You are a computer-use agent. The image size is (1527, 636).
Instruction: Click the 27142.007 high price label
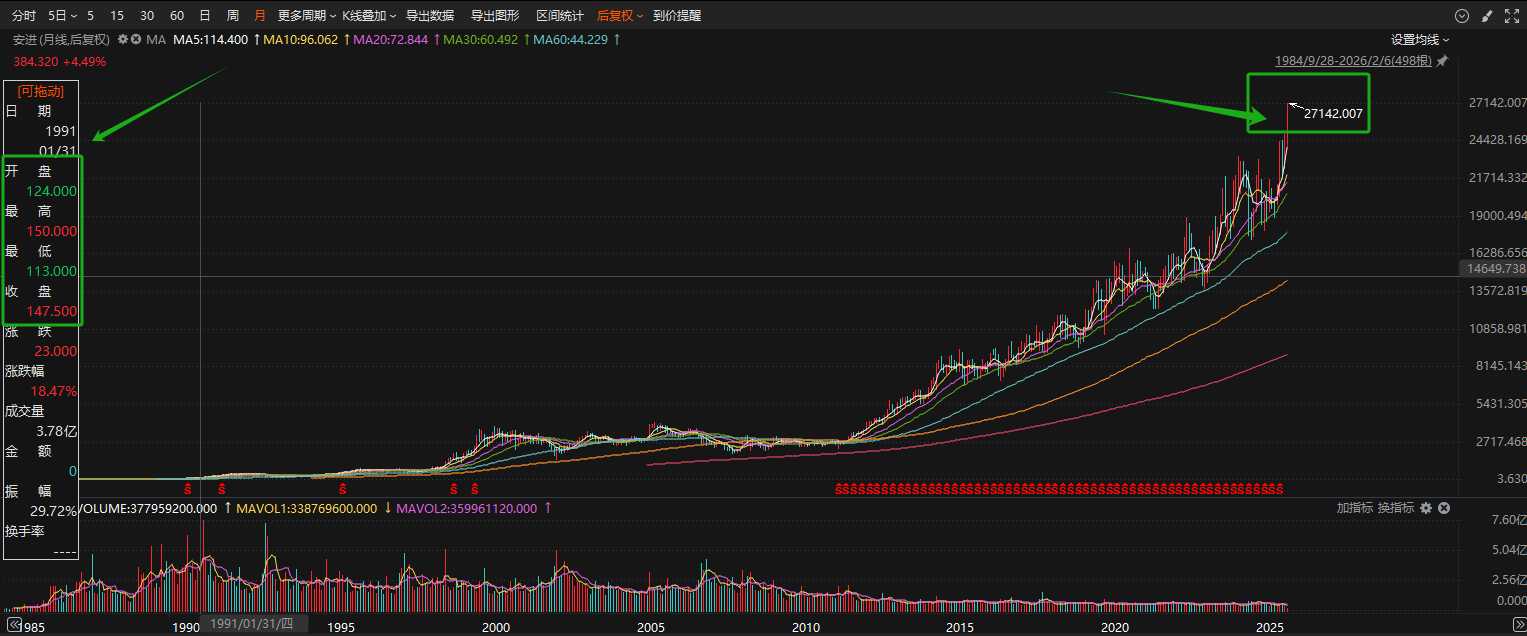1333,114
